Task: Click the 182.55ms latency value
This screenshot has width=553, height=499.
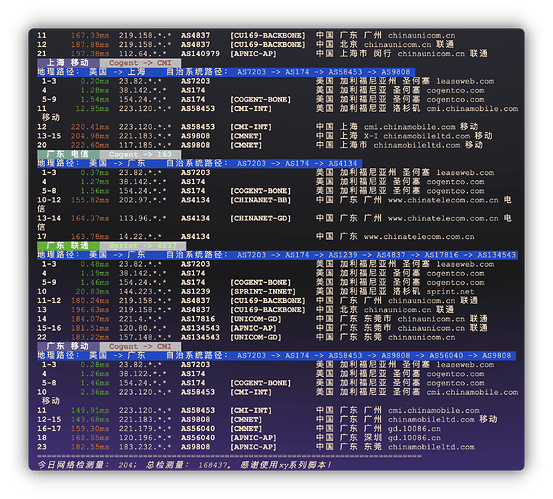Action: click(90, 447)
